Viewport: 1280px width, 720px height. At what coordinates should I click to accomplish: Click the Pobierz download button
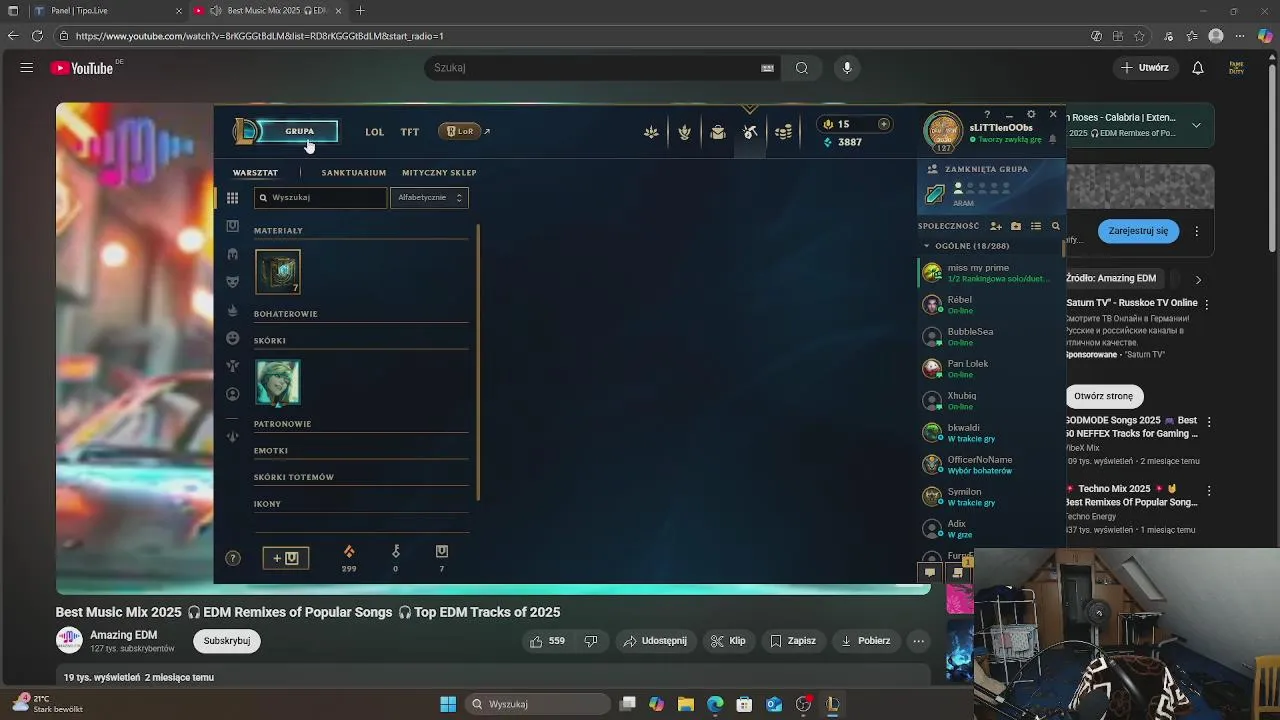point(866,641)
